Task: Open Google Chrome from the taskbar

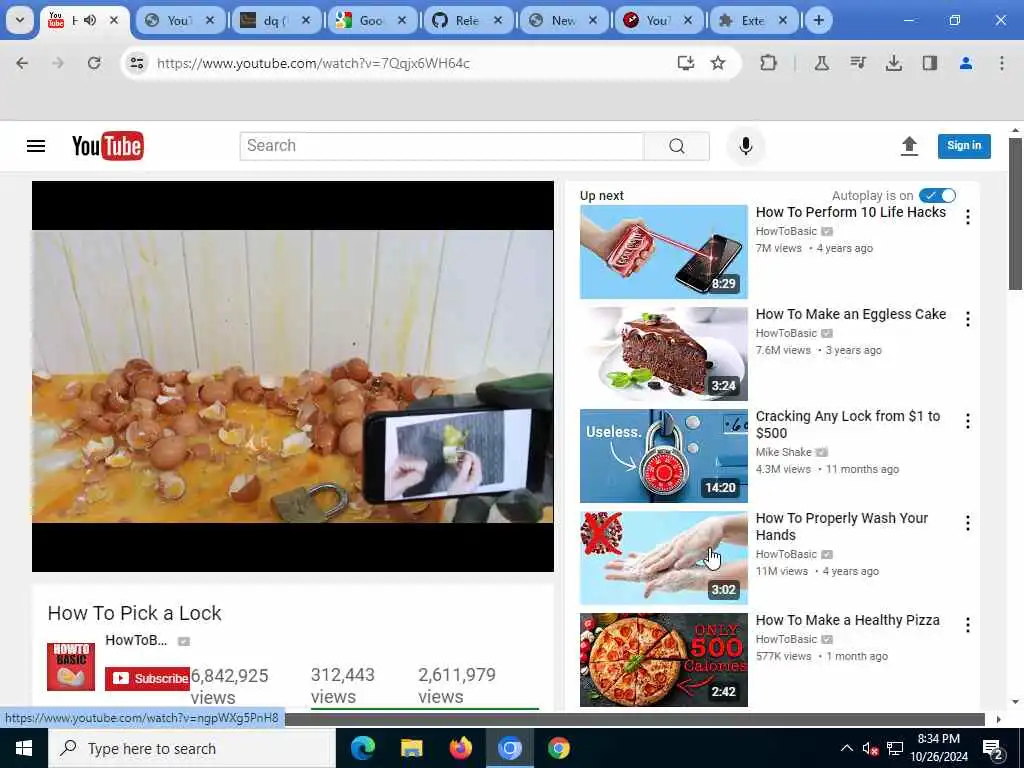Action: pos(559,748)
